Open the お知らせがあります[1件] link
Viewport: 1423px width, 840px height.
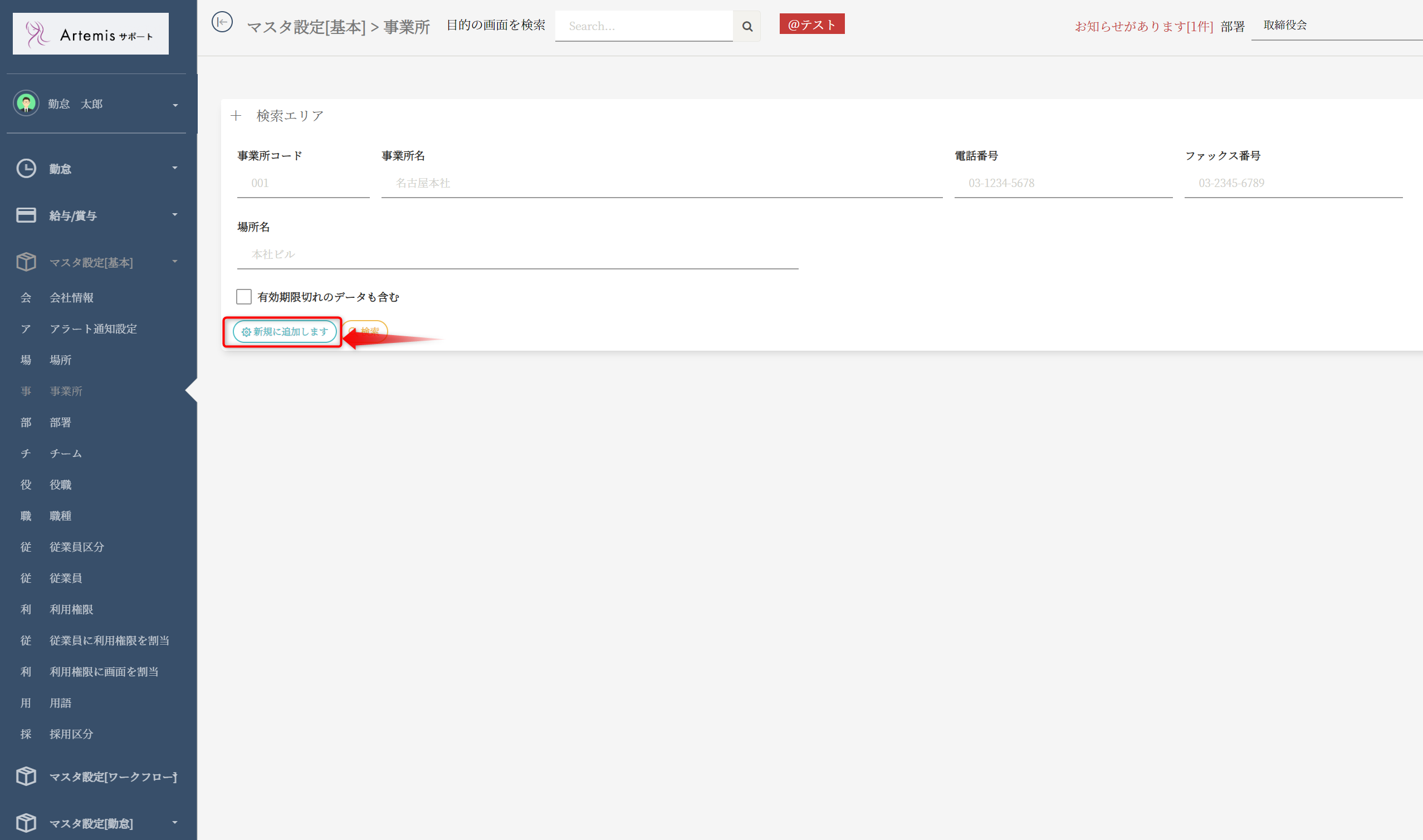(x=1143, y=27)
